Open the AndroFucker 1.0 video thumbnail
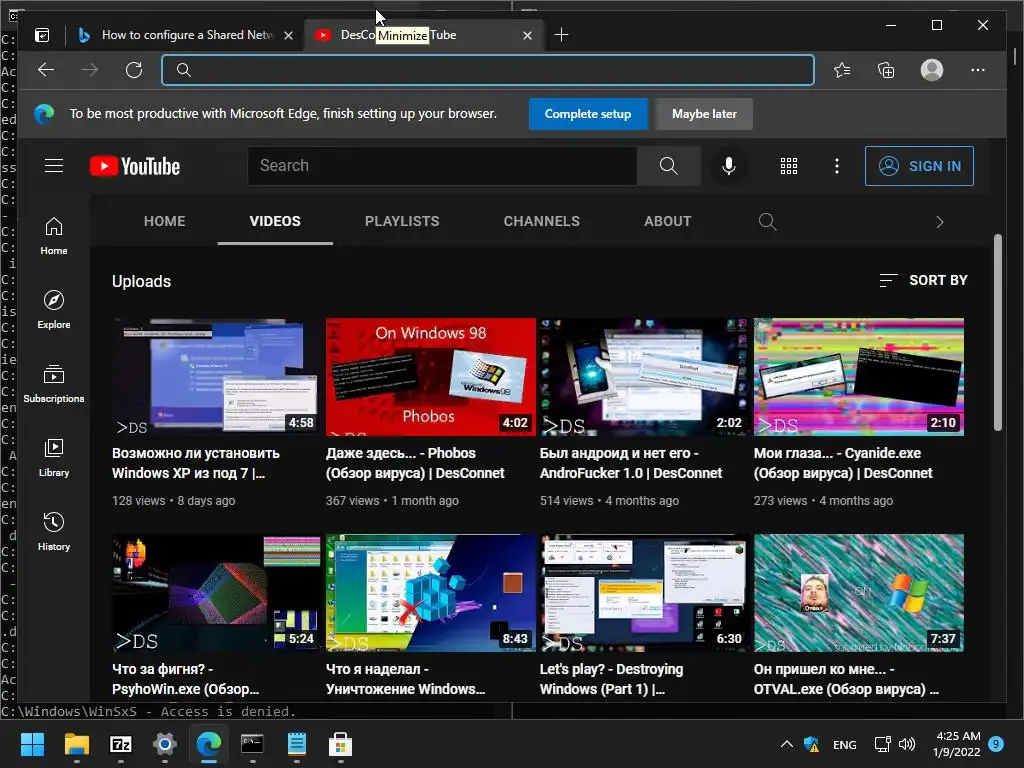The height and width of the screenshot is (768, 1024). pyautogui.click(x=645, y=377)
